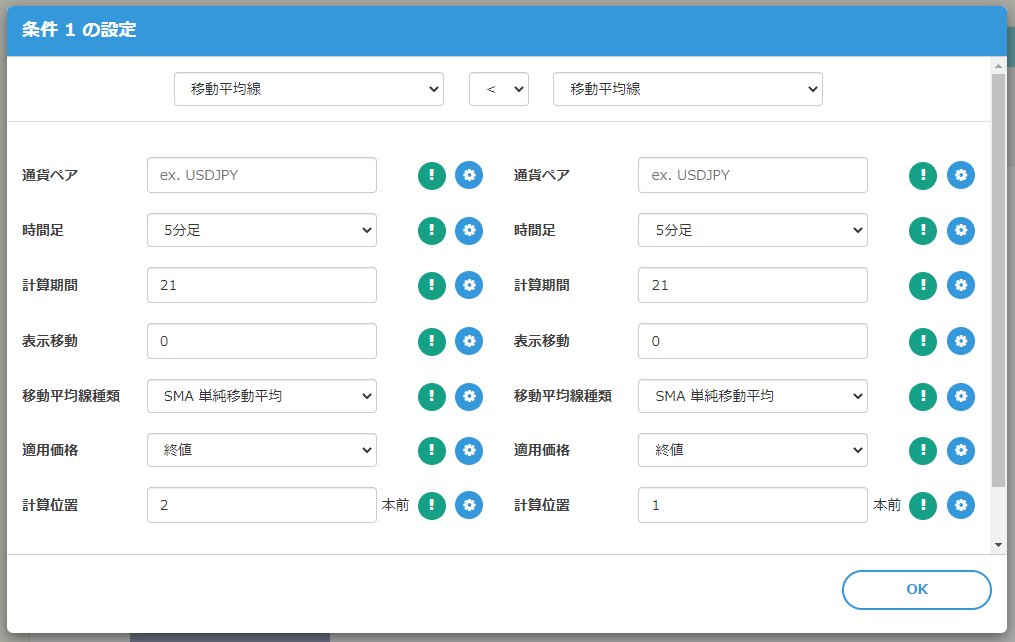This screenshot has height=642, width=1015.
Task: Click the blue gear icon for left 表示移動
Action: [x=469, y=341]
